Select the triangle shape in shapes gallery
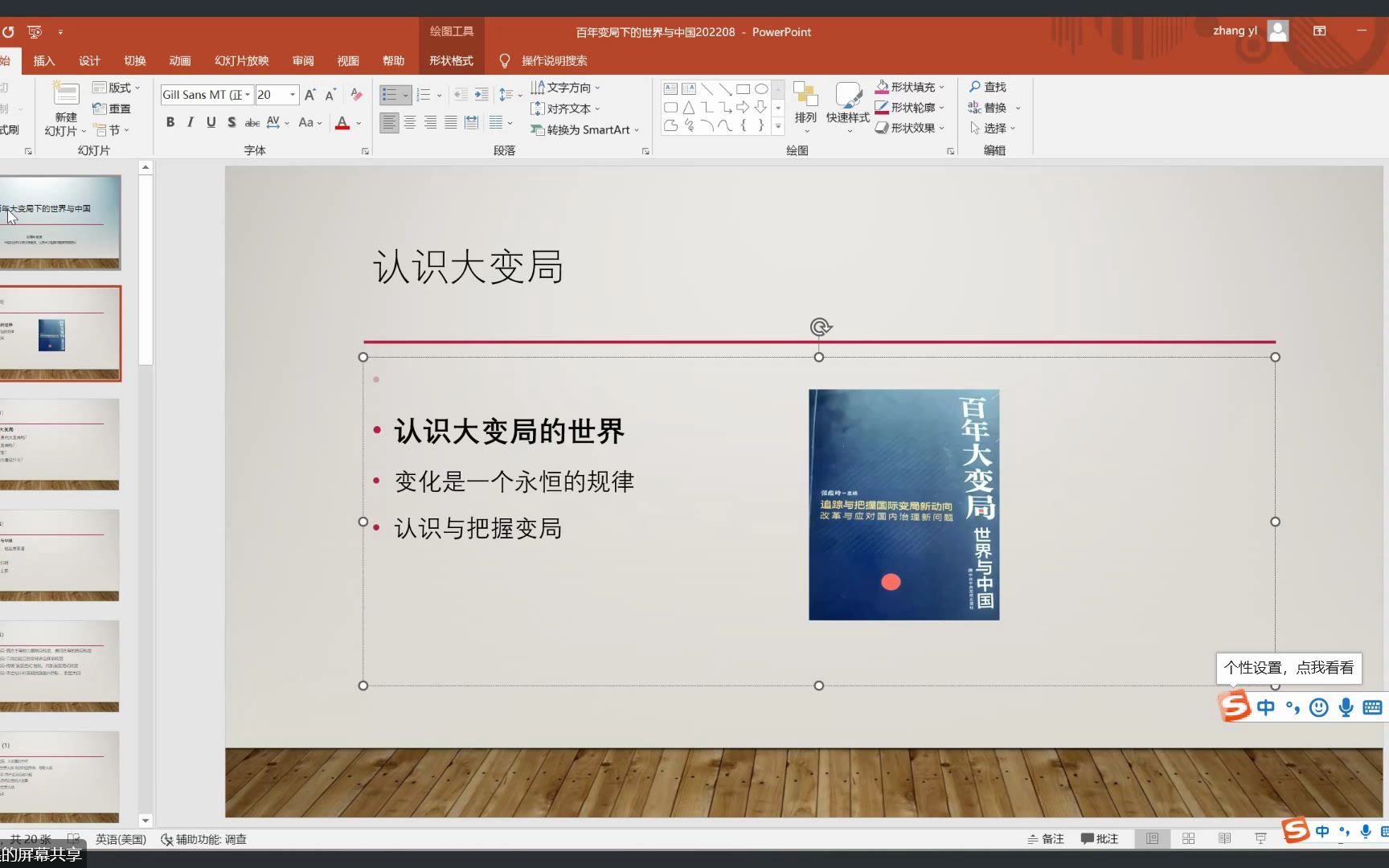The height and width of the screenshot is (868, 1389). point(689,107)
